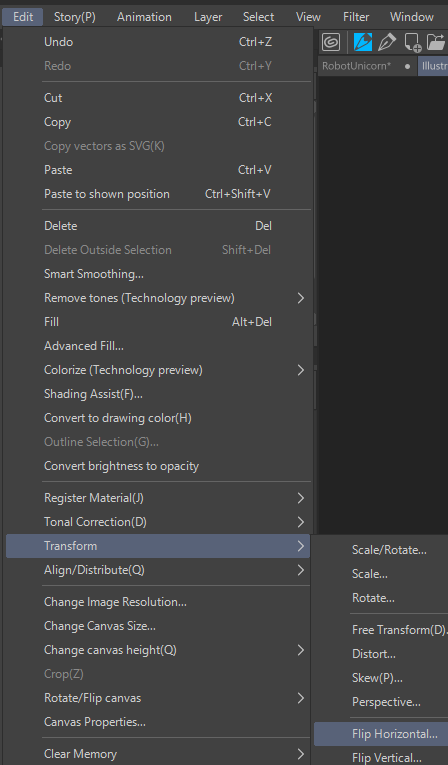Expand the Remove tones submenu arrow
This screenshot has width=448, height=765.
click(301, 298)
